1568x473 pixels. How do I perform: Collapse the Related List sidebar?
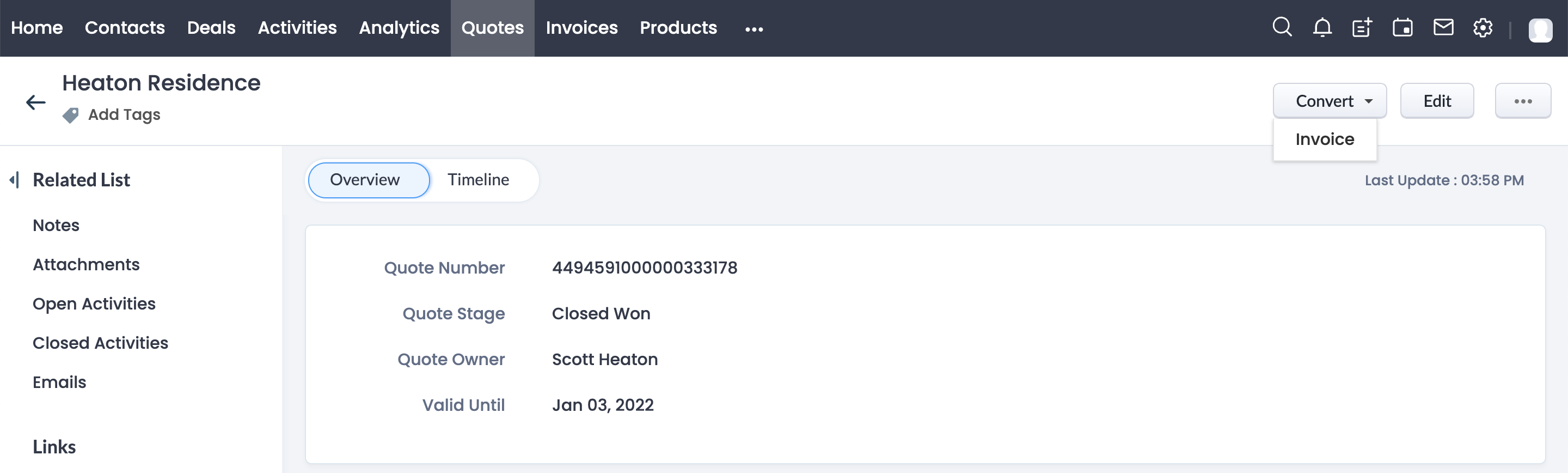coord(14,180)
